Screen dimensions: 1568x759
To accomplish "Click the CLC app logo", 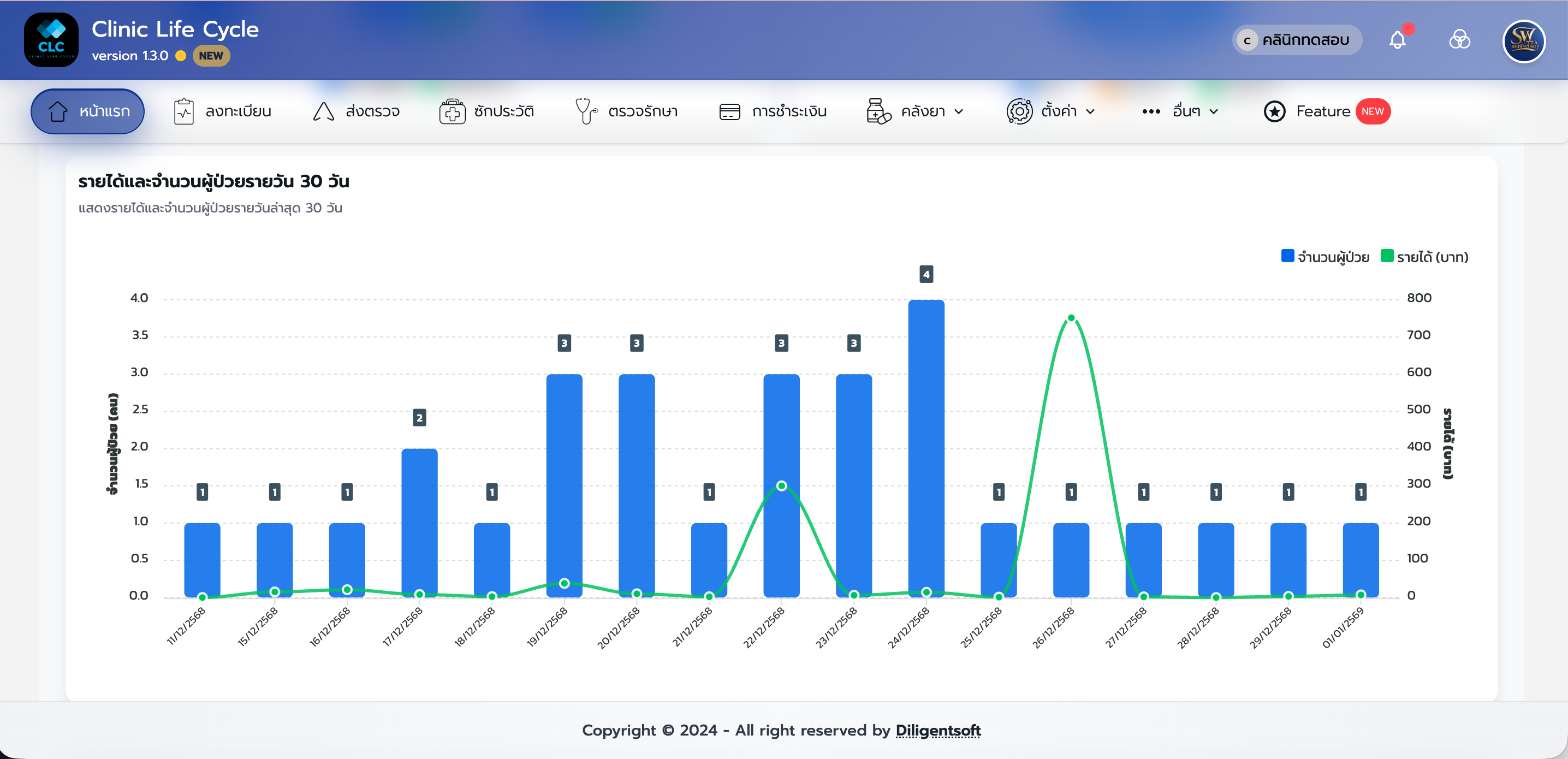I will pos(51,40).
